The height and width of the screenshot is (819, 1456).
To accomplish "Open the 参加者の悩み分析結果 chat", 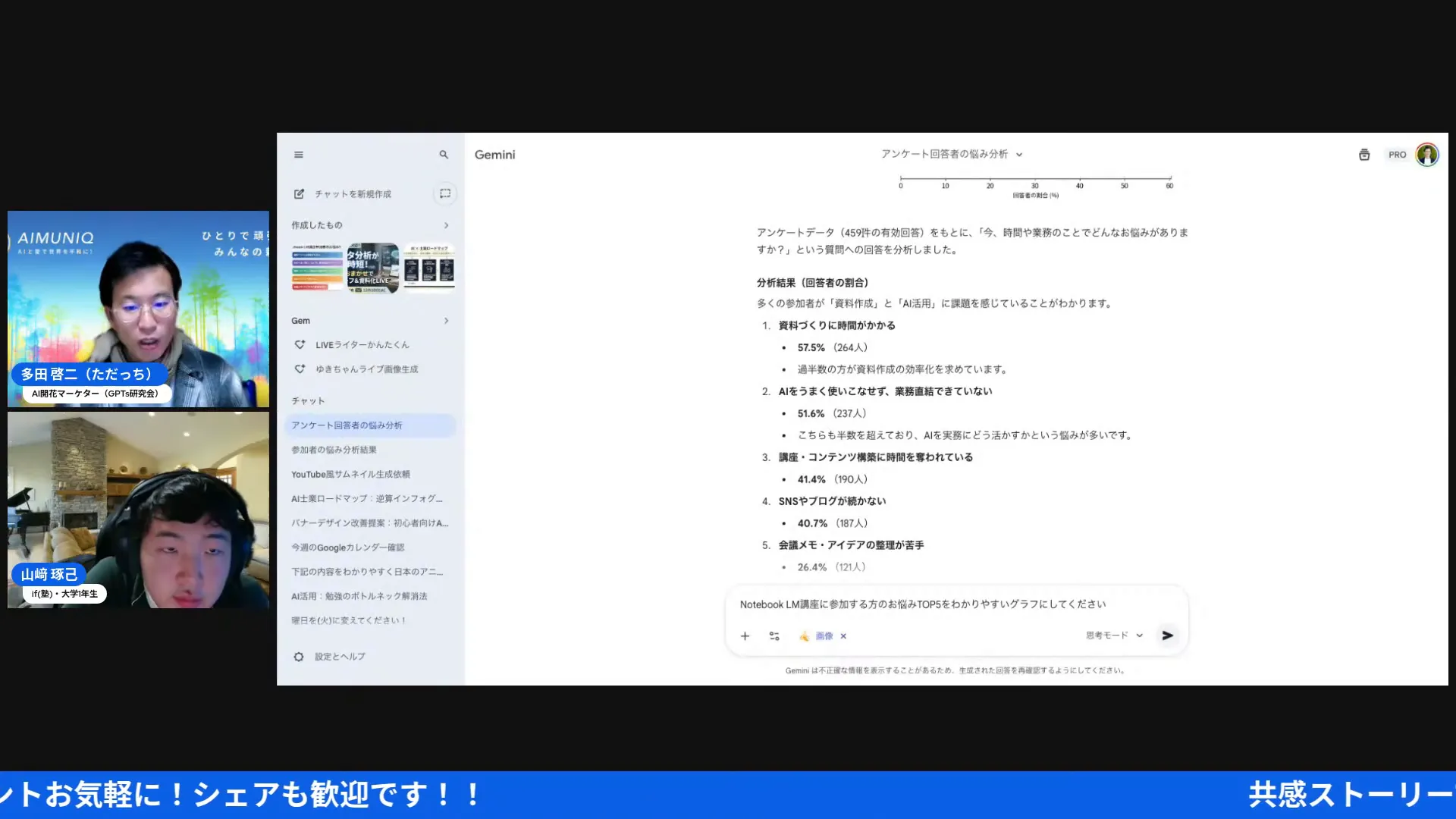I will pos(346,449).
